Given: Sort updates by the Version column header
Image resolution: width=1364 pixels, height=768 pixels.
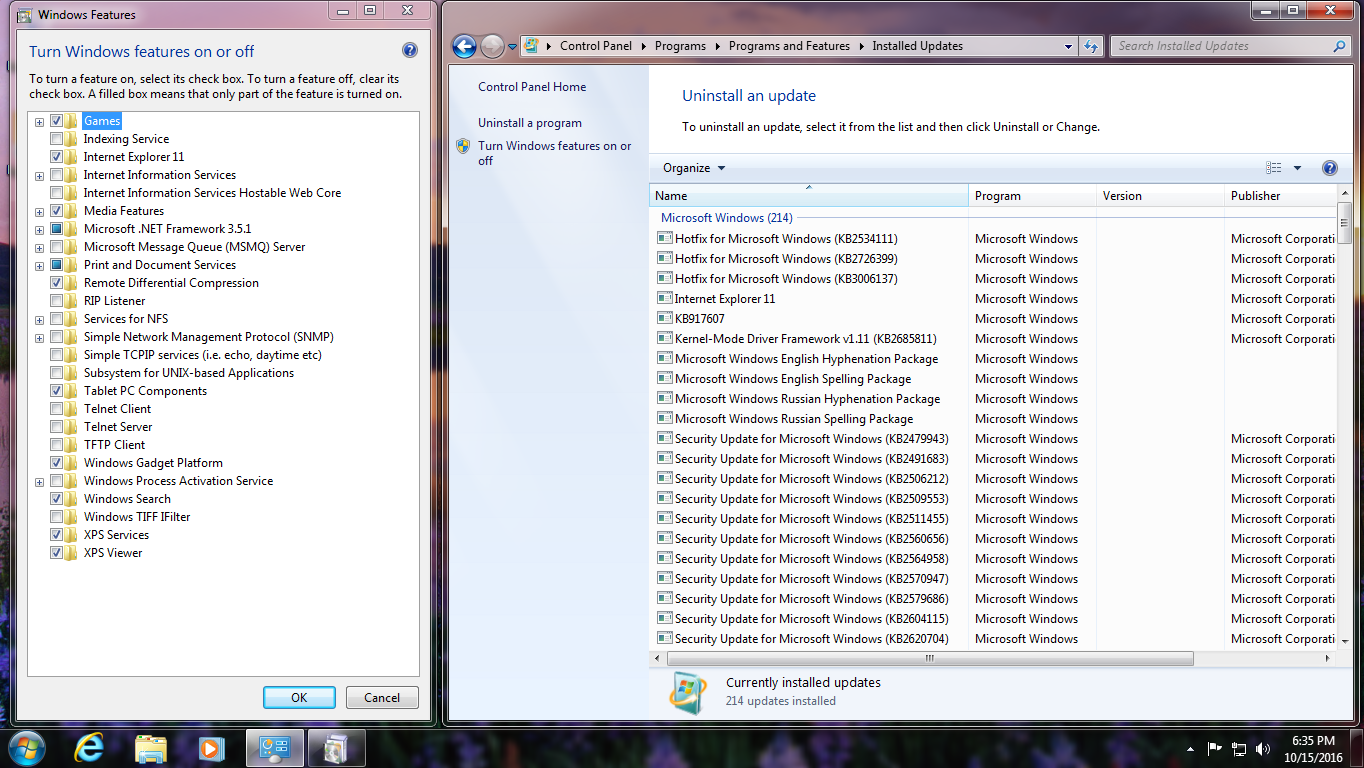Looking at the screenshot, I should point(1160,196).
